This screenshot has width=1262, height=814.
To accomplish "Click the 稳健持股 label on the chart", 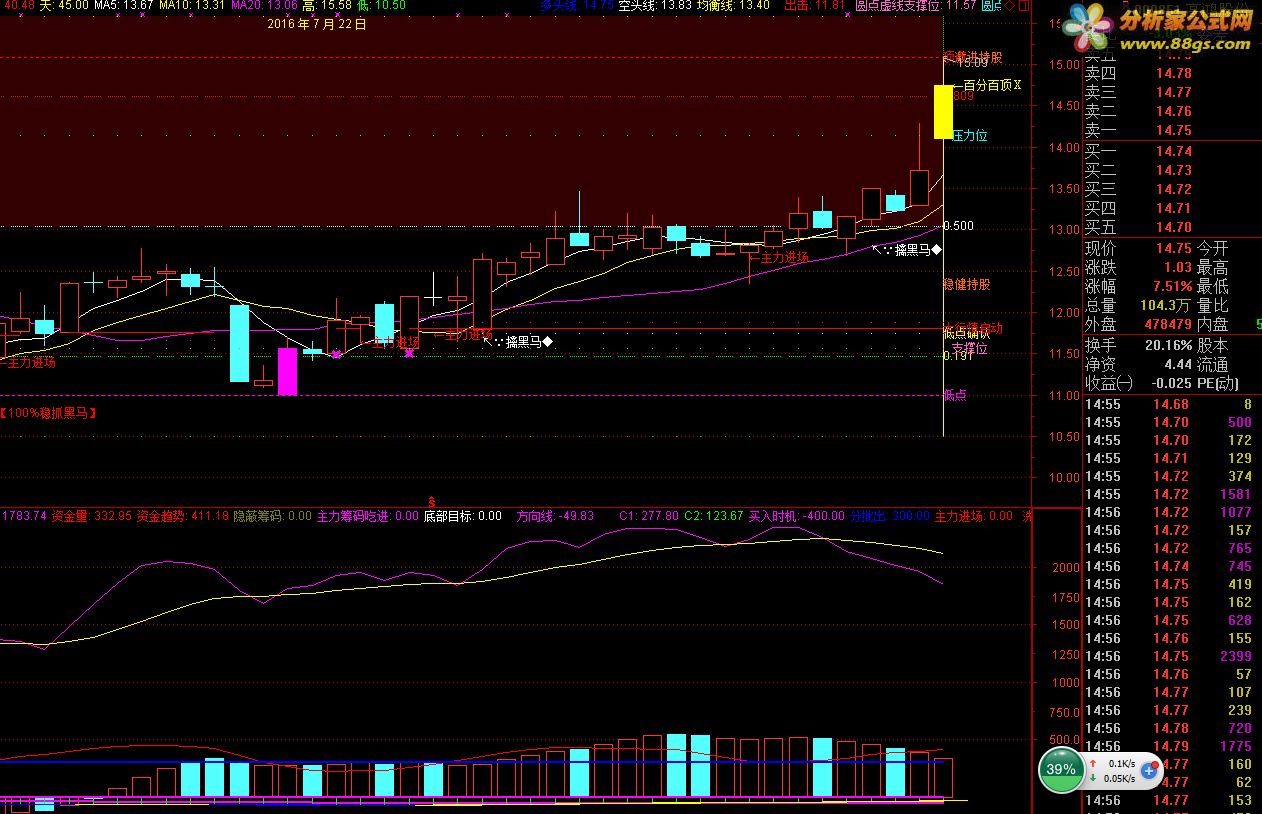I will 967,284.
